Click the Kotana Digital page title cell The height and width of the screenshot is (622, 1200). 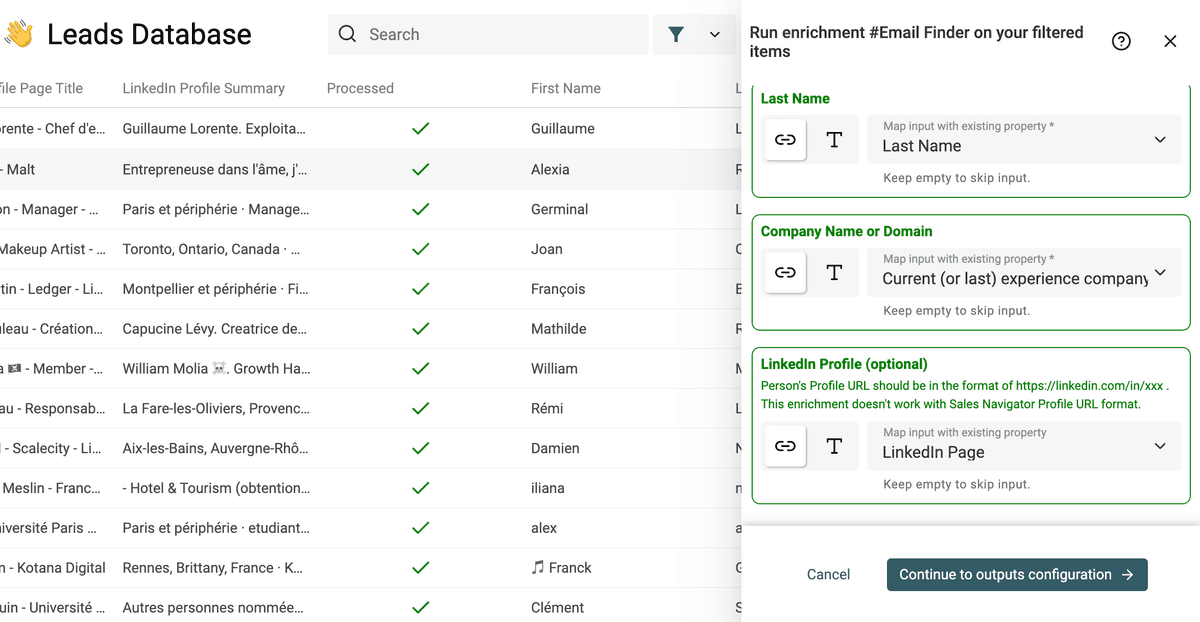(x=53, y=567)
